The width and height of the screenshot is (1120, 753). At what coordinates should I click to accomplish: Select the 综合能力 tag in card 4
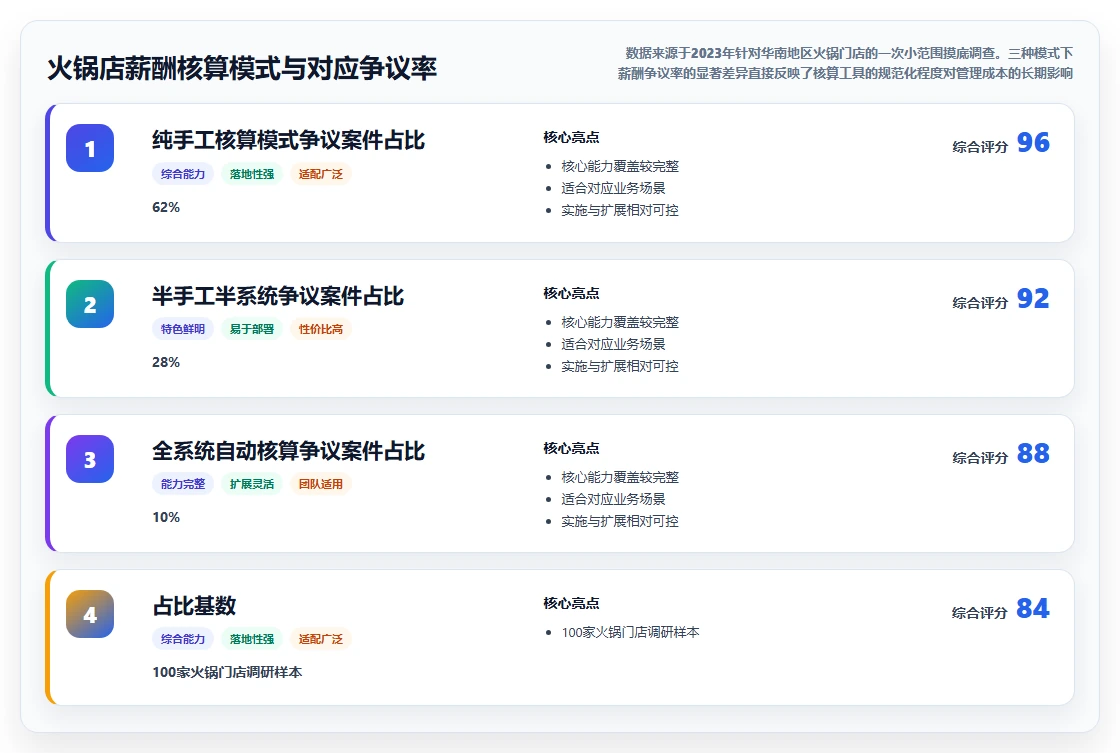click(x=183, y=639)
